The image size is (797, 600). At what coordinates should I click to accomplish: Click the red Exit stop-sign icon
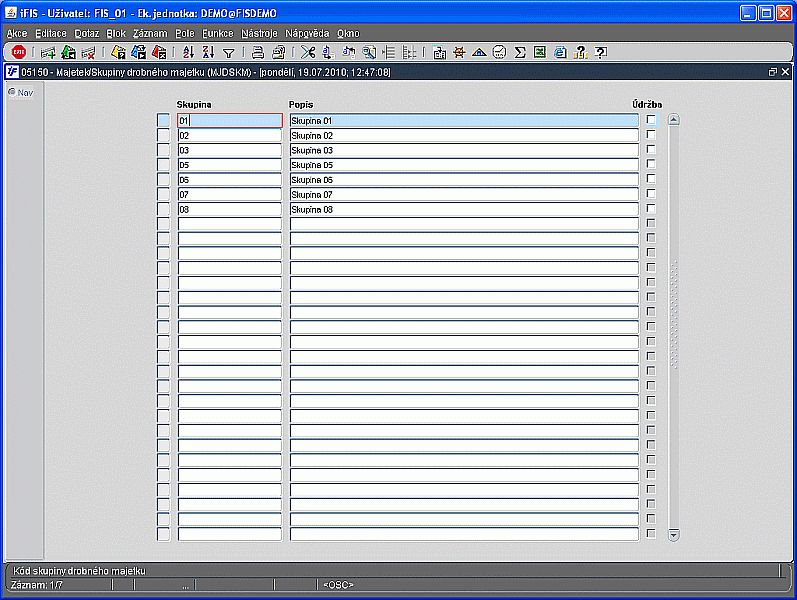point(18,52)
